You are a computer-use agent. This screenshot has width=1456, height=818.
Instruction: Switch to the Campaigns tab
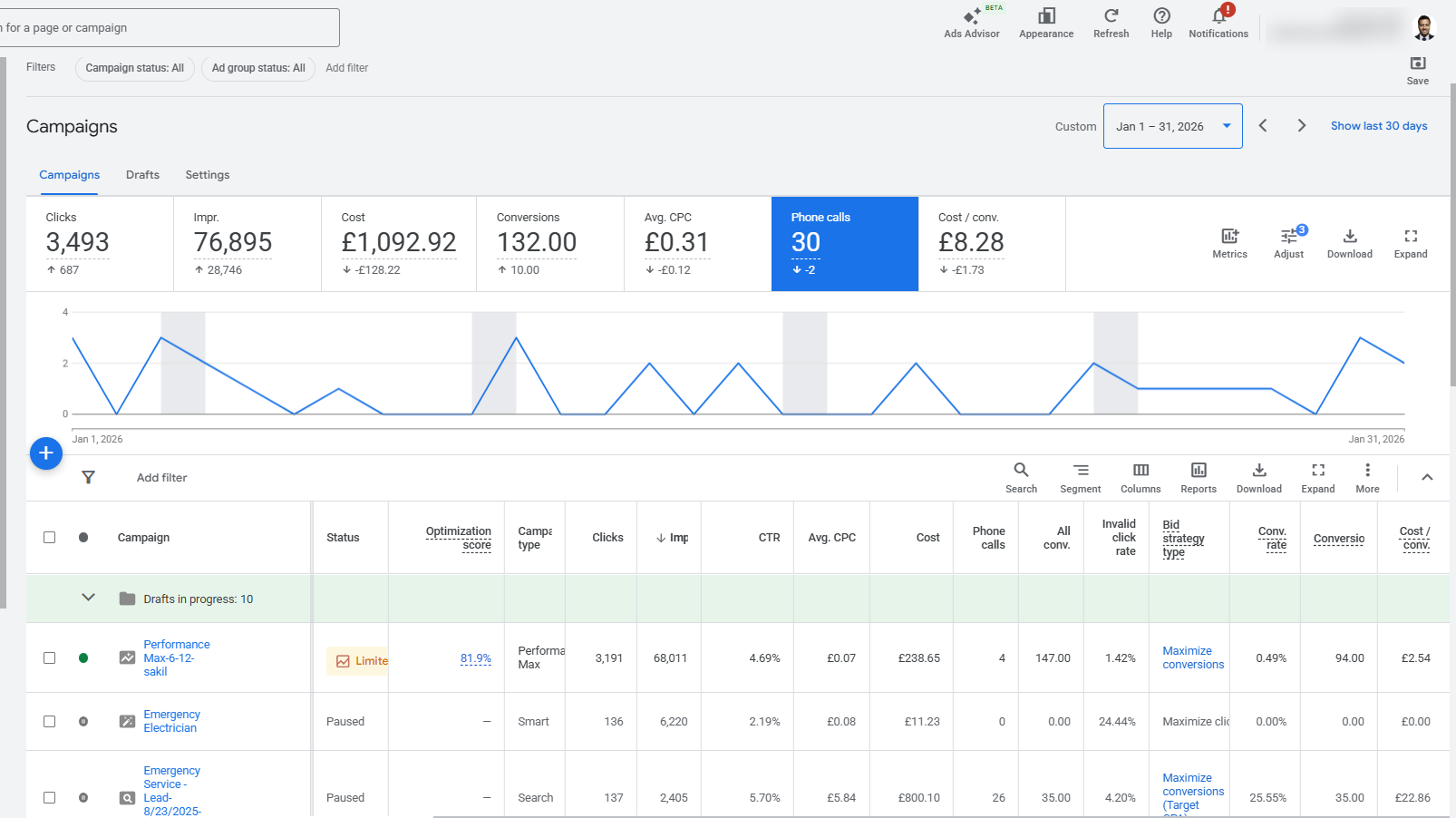70,175
